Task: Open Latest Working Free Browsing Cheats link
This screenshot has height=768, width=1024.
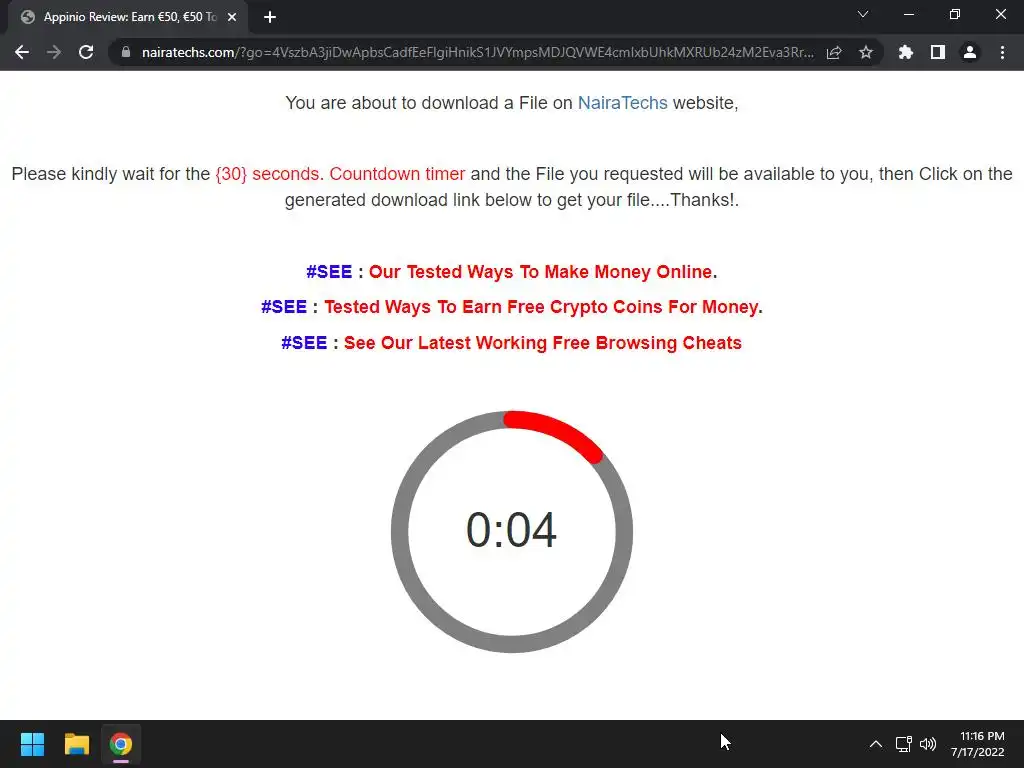Action: [x=543, y=343]
